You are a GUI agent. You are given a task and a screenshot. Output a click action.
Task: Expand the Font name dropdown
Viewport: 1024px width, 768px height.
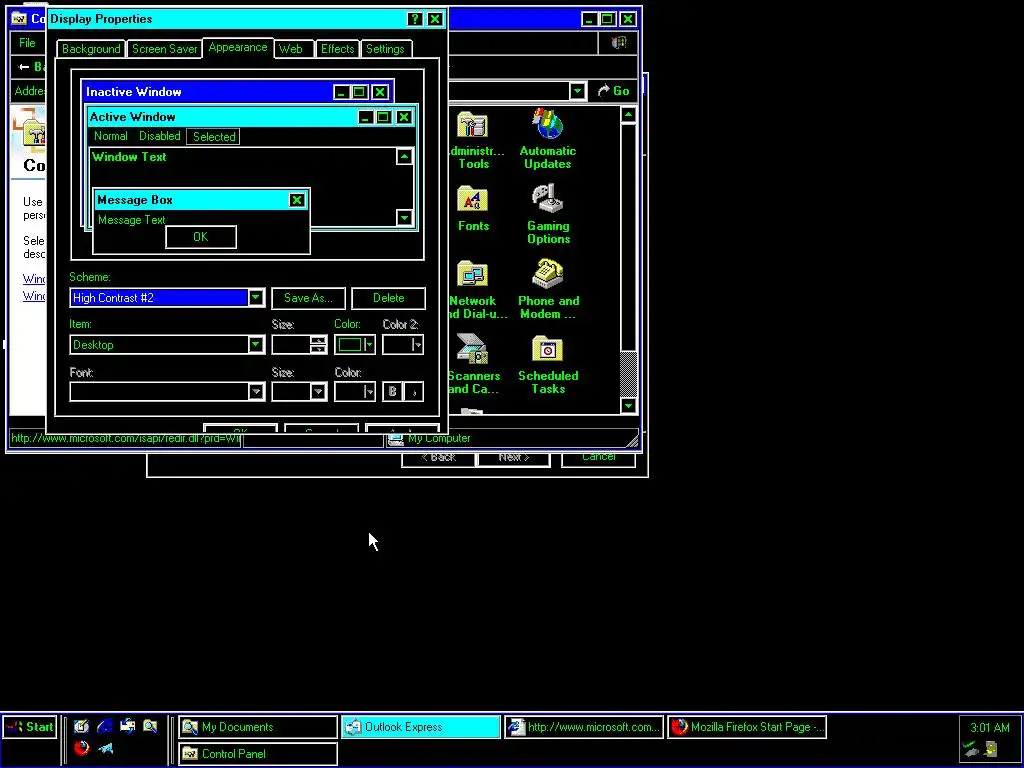point(256,391)
